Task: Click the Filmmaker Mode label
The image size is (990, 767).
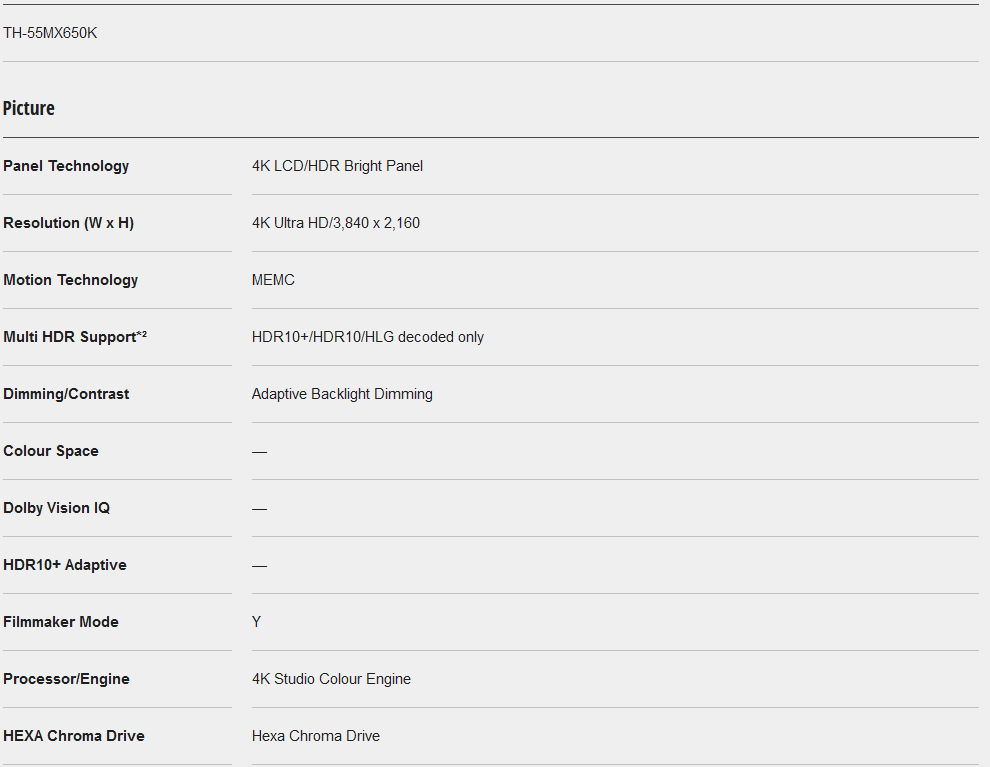Action: click(x=61, y=622)
